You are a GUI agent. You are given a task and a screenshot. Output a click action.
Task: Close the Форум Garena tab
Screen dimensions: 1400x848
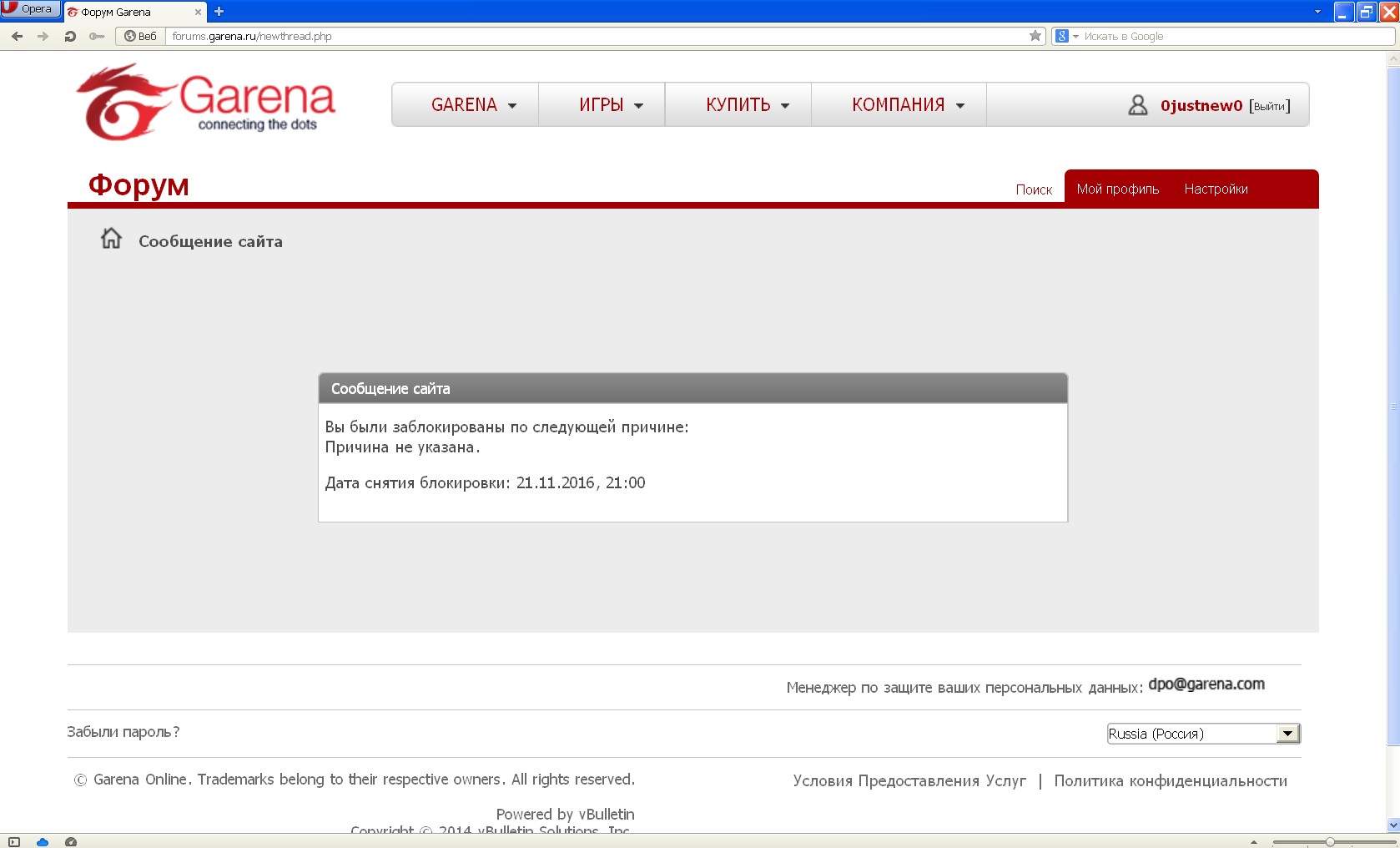point(198,13)
